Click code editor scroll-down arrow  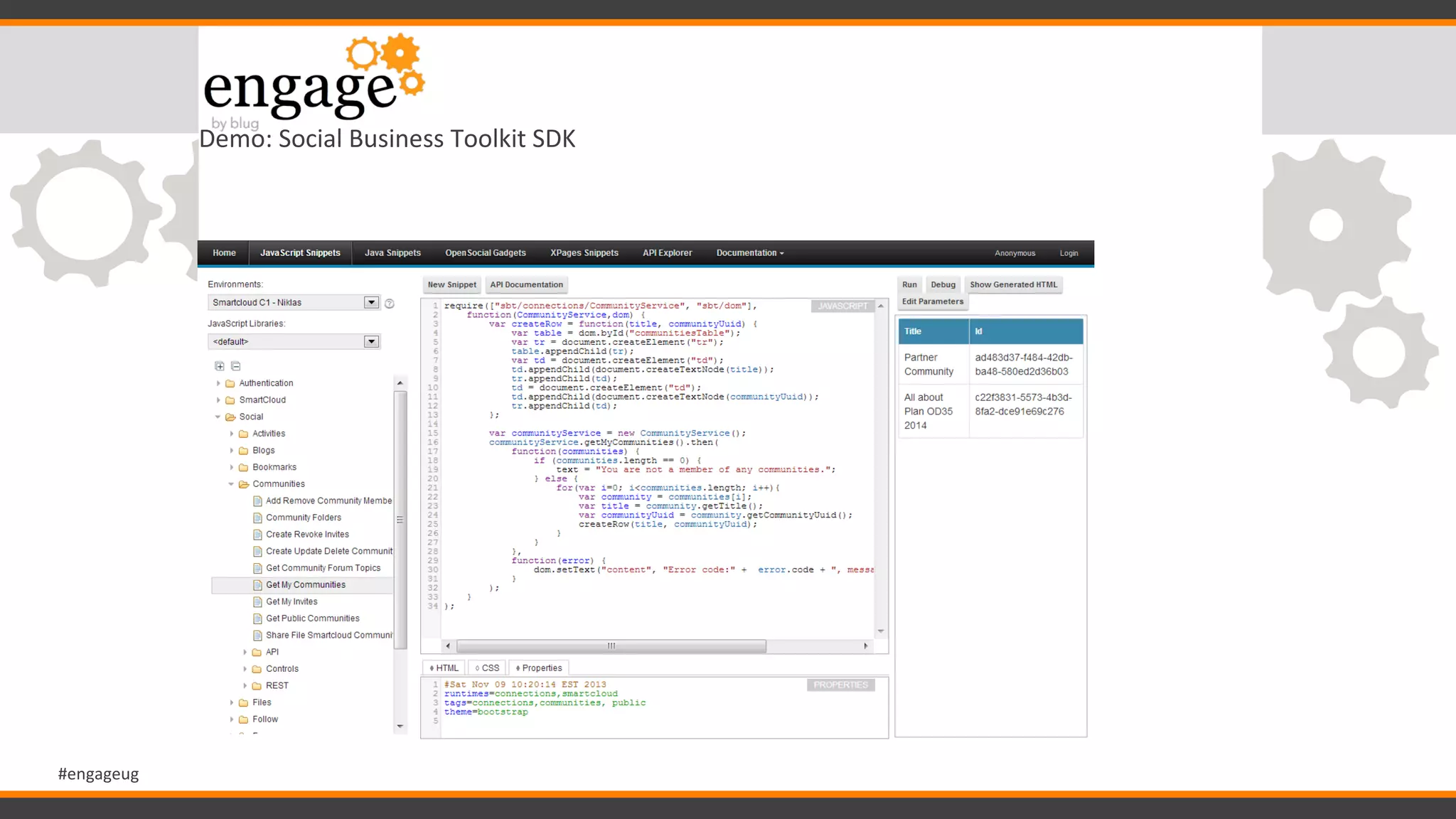[881, 631]
